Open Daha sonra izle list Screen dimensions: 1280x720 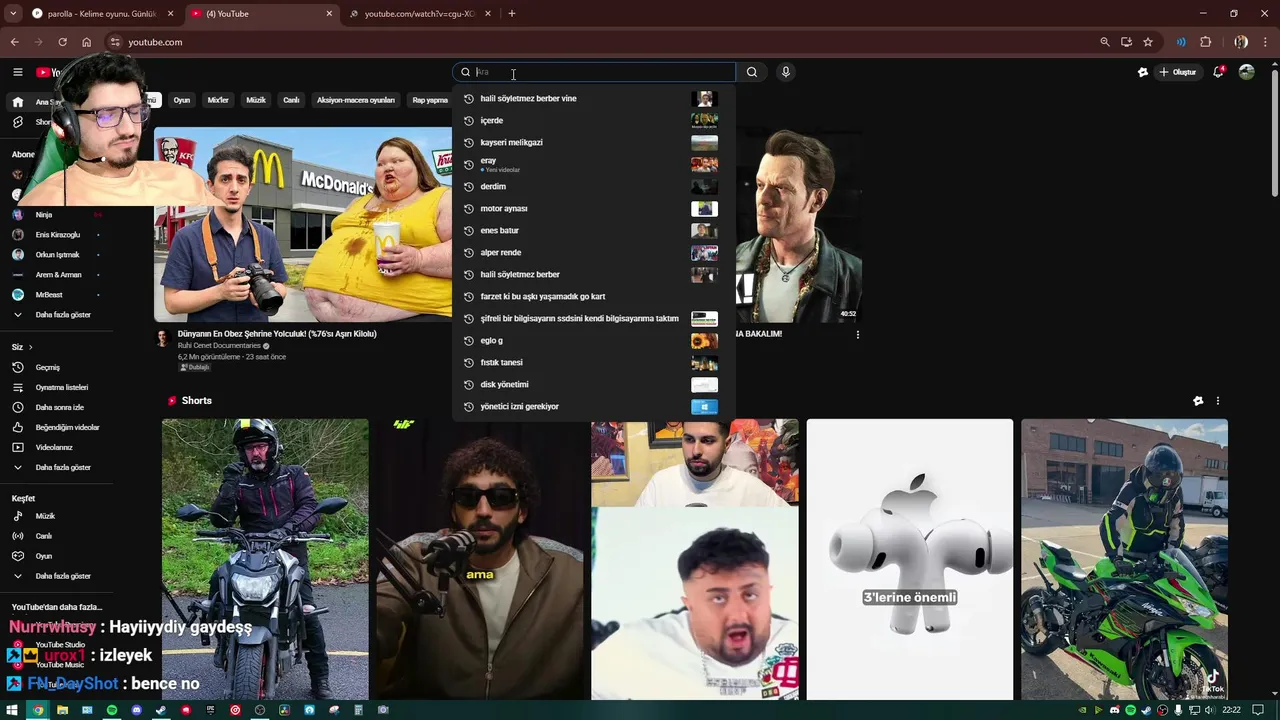point(62,407)
